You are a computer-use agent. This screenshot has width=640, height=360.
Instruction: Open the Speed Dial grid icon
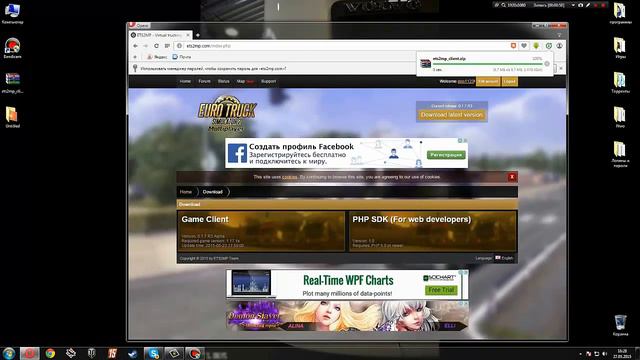pos(167,46)
